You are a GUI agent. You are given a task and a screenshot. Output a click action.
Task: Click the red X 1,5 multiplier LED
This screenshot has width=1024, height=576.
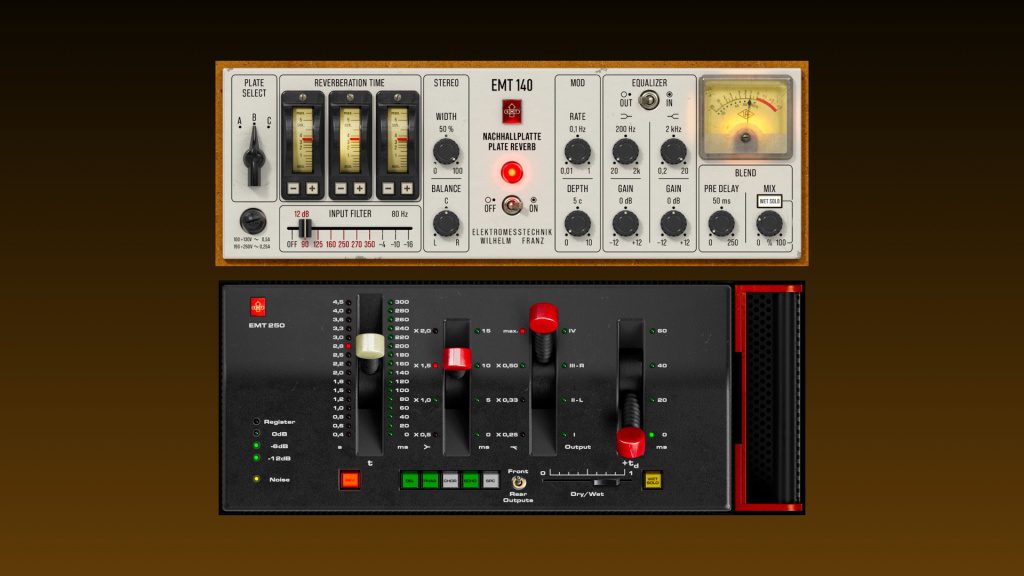(436, 366)
